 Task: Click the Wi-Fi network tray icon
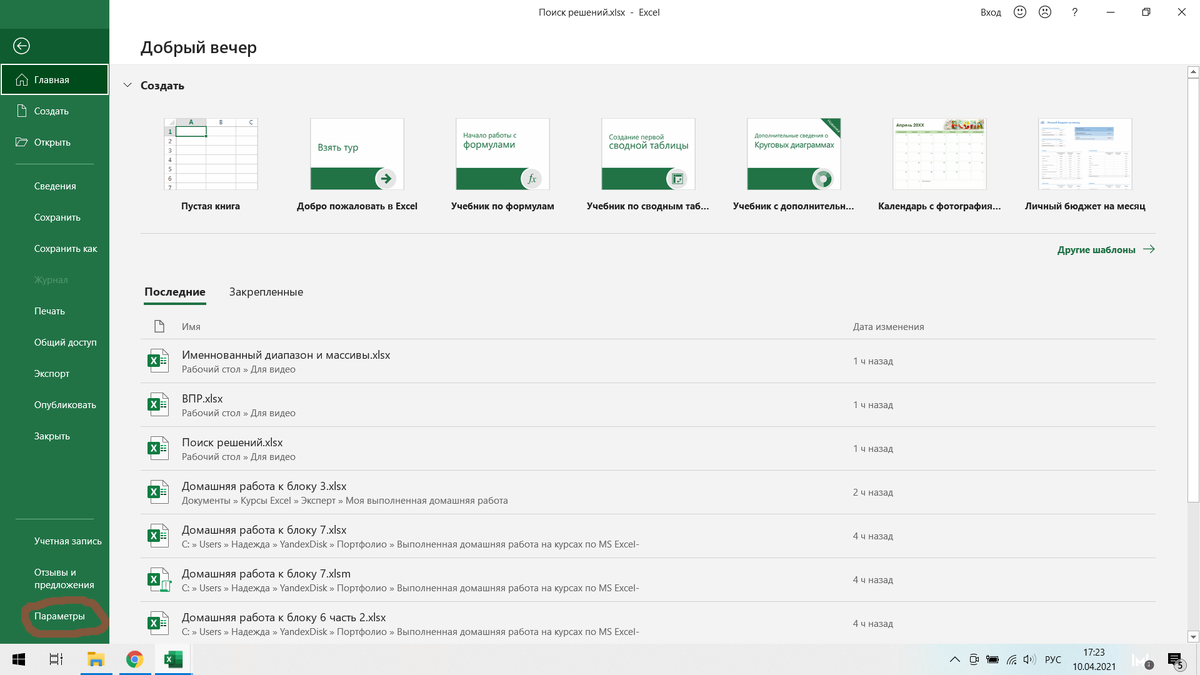[1011, 660]
